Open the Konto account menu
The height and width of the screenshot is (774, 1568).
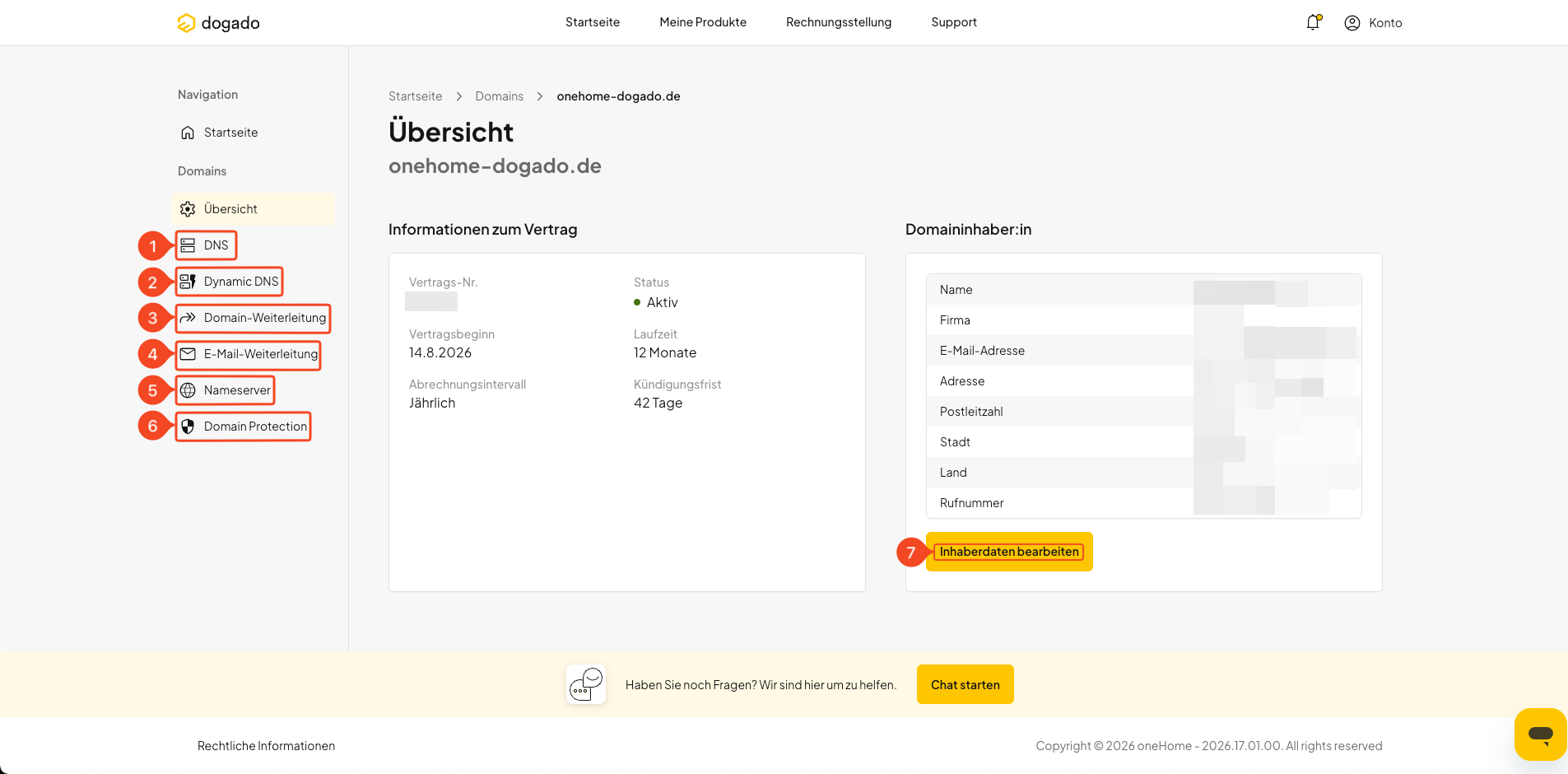tap(1373, 23)
